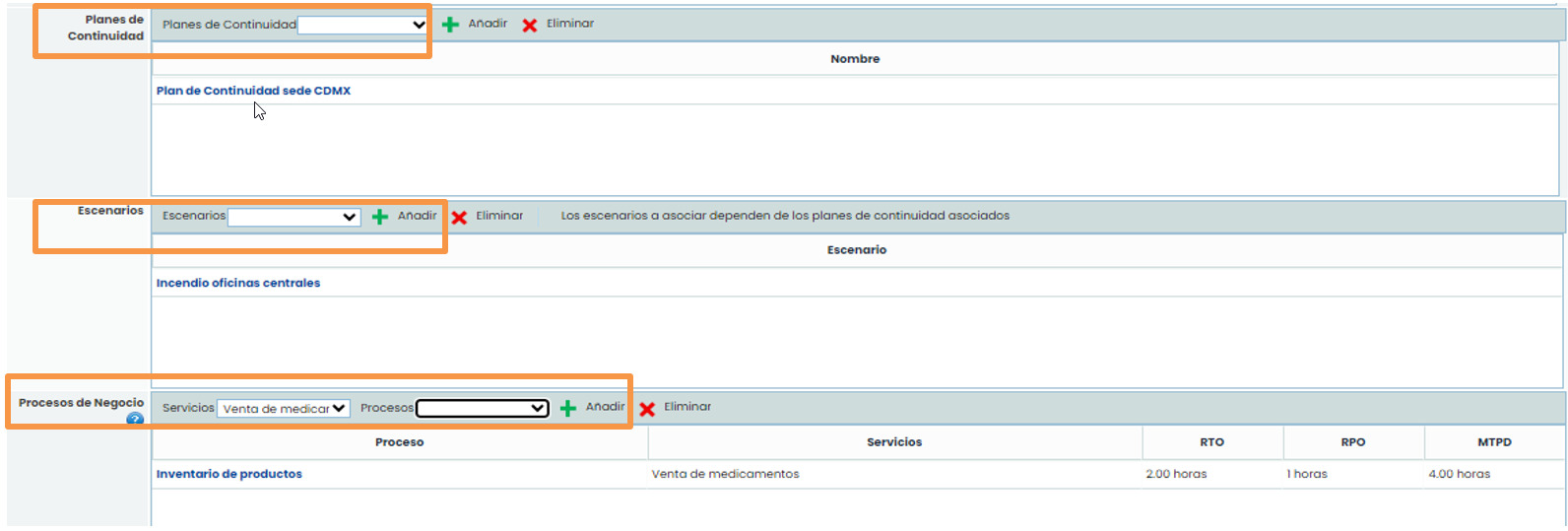
Task: Open Plan de Continuidad sede CDMX link
Action: coord(253,91)
